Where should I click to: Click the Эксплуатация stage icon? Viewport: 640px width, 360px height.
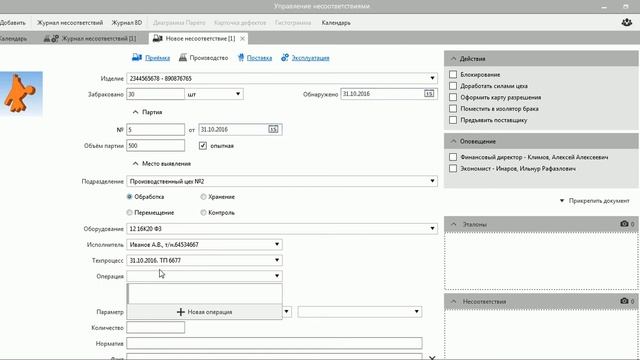tap(284, 58)
